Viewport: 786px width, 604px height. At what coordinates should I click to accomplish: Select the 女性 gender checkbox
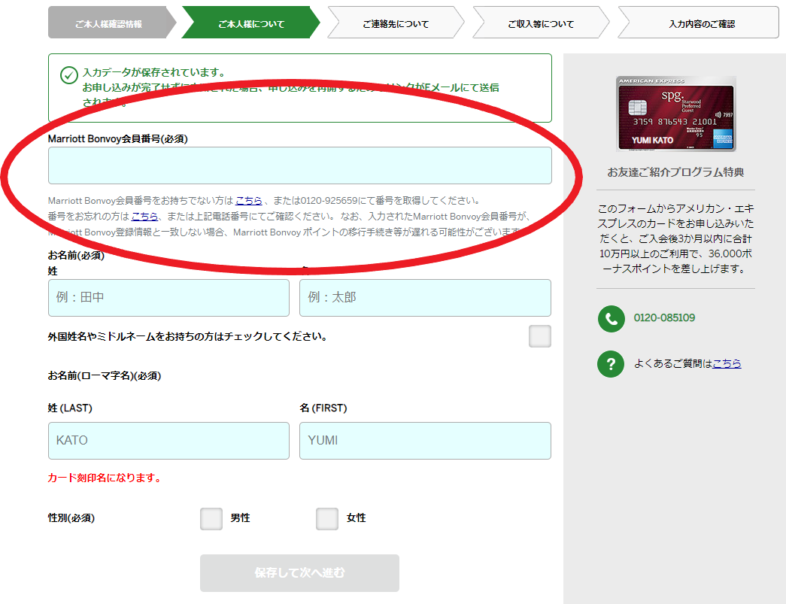tap(327, 518)
